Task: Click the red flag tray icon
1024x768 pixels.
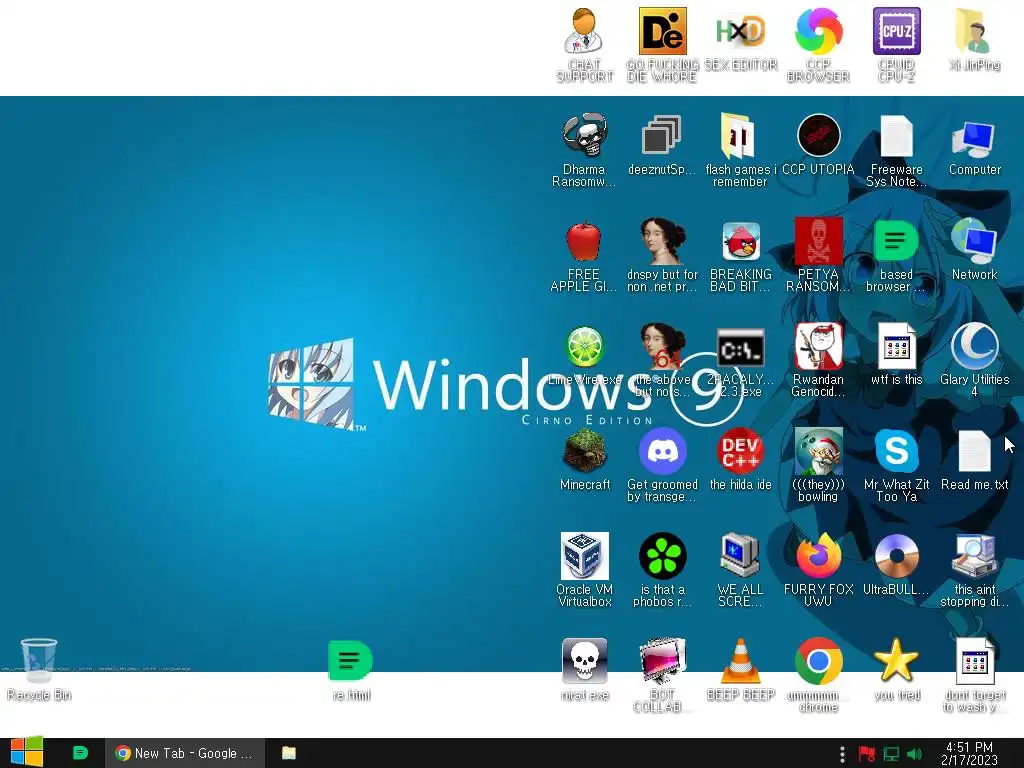Action: (x=867, y=754)
